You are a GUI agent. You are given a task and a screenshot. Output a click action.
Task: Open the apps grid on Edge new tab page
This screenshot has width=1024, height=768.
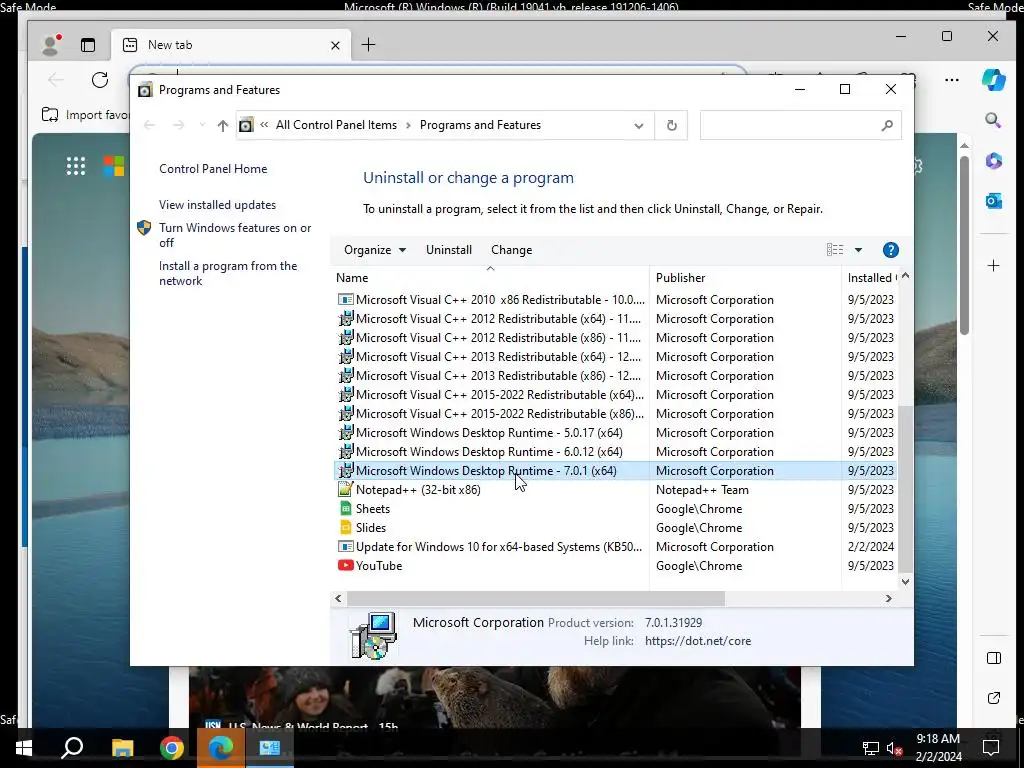[76, 166]
